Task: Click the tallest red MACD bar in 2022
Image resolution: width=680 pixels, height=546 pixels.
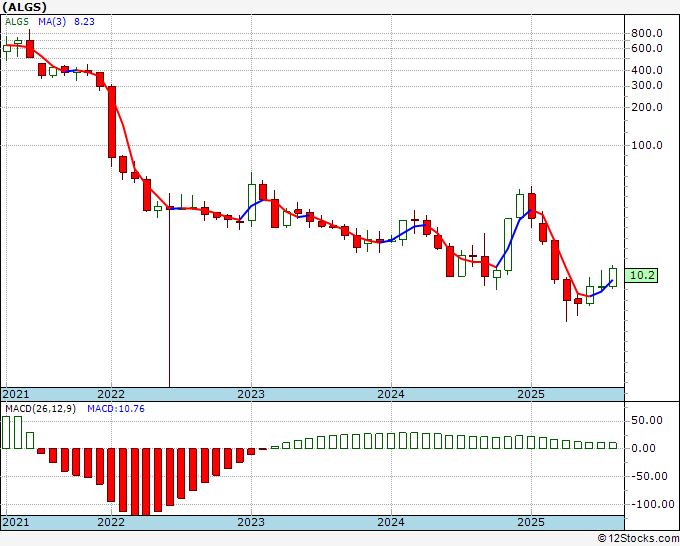Action: click(135, 482)
